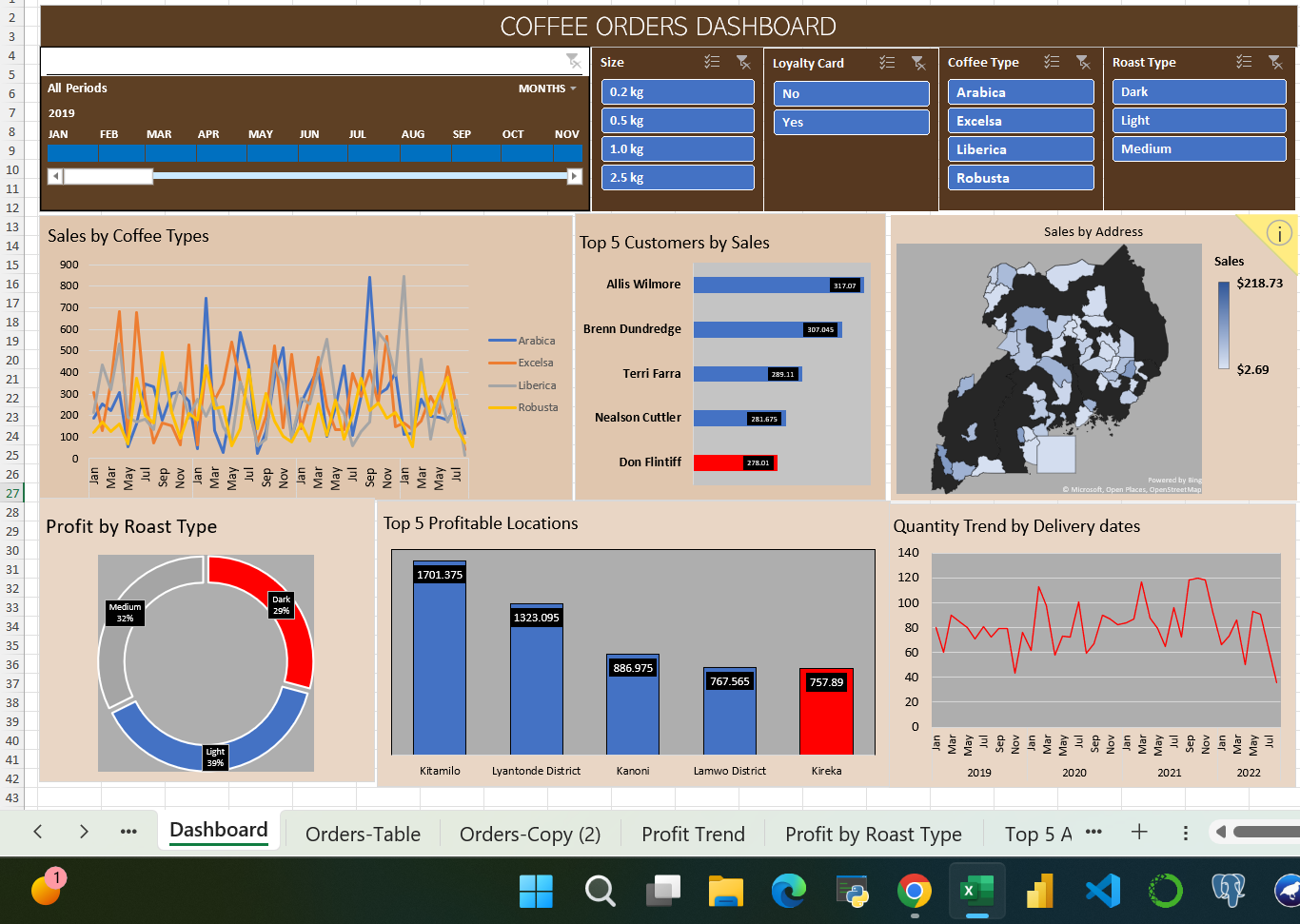Expand the hidden sheets list via the ellipsis
Viewport: 1300px width, 924px height.
click(128, 833)
